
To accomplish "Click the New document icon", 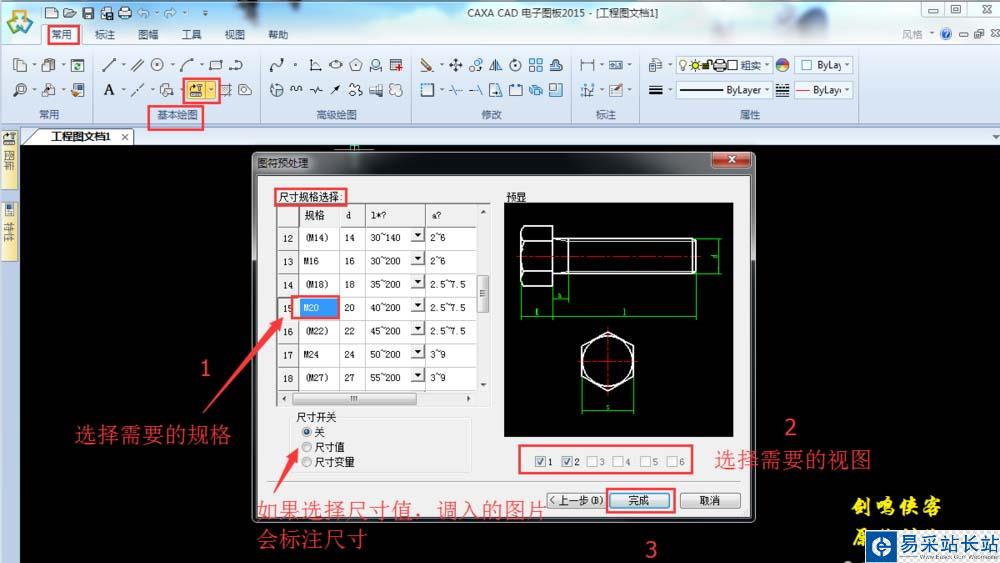I will click(51, 12).
